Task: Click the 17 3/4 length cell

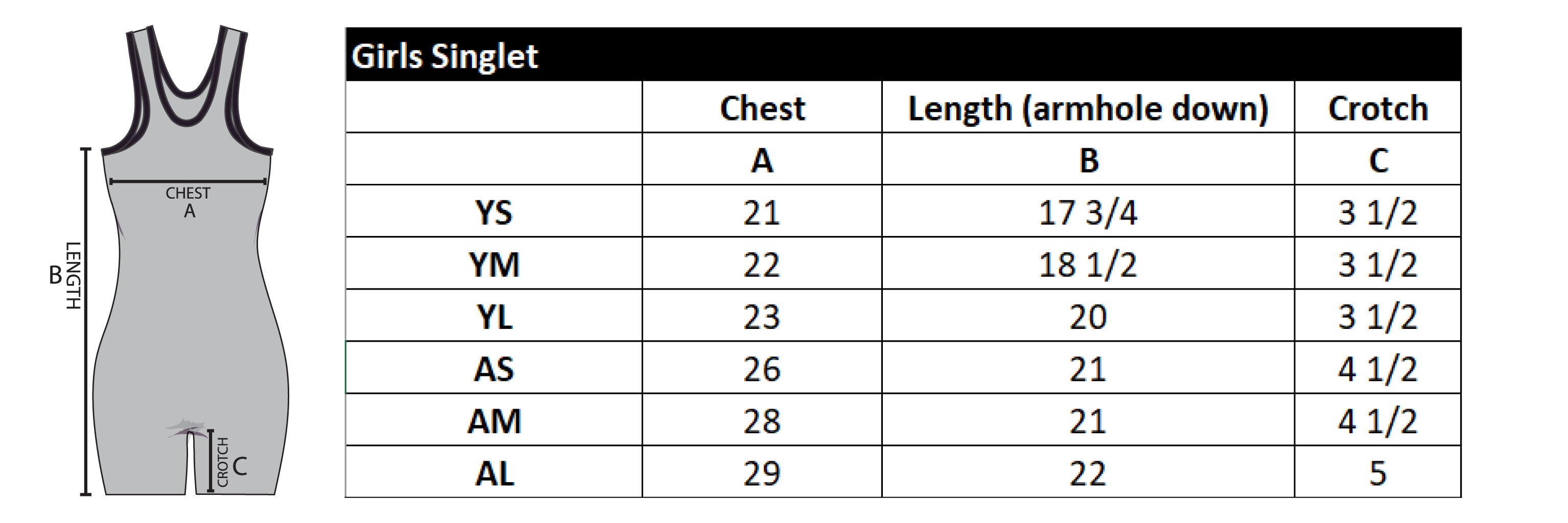Action: pos(1088,212)
